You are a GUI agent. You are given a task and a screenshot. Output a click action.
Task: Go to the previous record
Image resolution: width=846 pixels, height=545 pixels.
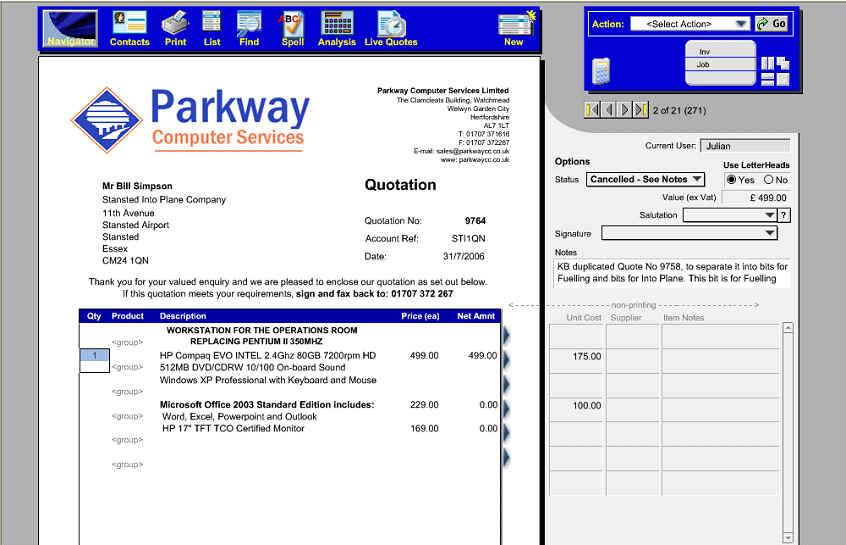[x=609, y=110]
